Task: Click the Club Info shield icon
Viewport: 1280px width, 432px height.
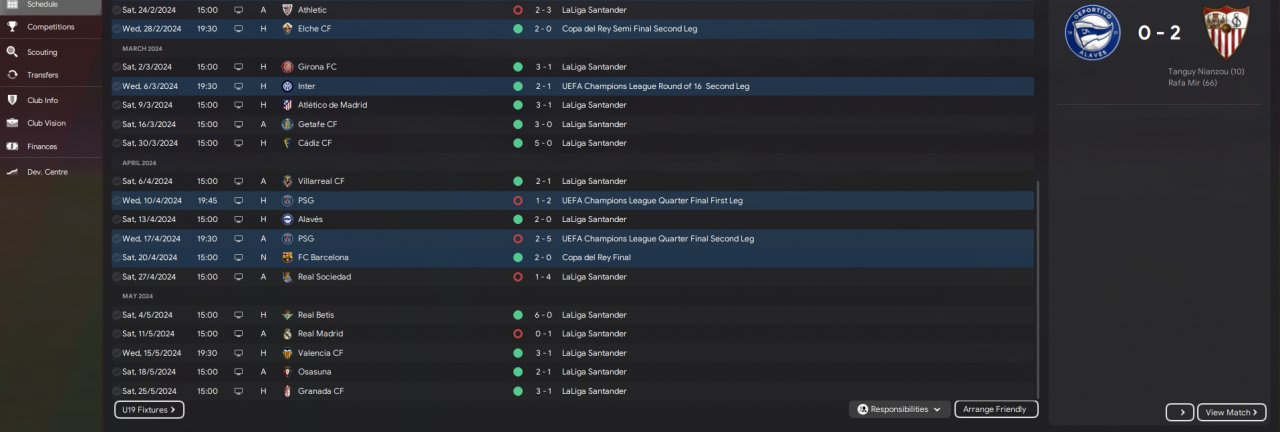Action: pos(12,100)
